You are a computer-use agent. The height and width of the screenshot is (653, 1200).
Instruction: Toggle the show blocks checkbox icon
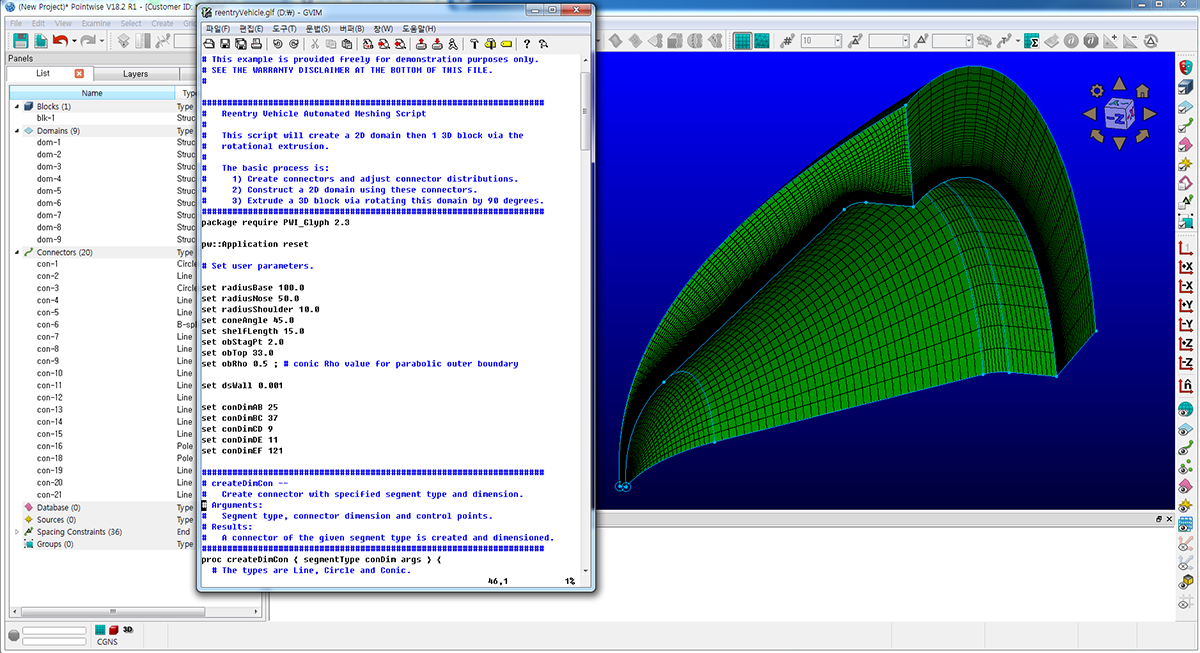(1185, 87)
